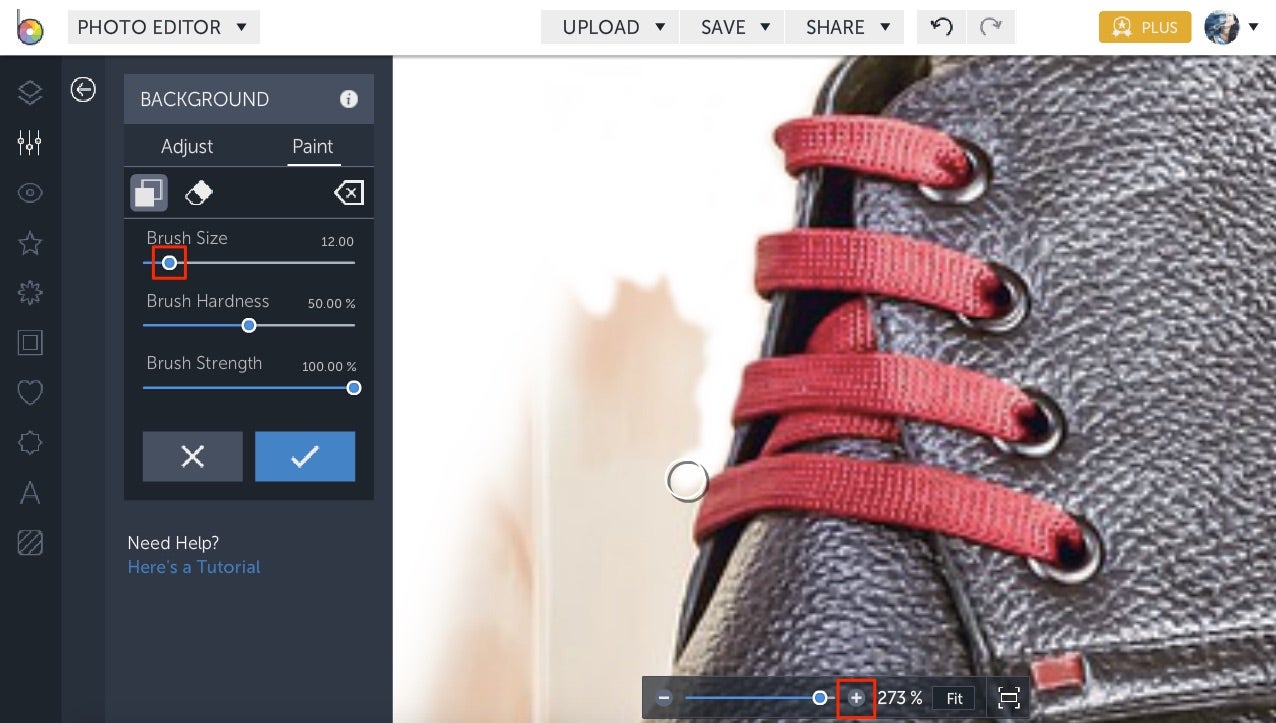Open the Here's a Tutorial link
The height and width of the screenshot is (723, 1276).
(x=193, y=566)
